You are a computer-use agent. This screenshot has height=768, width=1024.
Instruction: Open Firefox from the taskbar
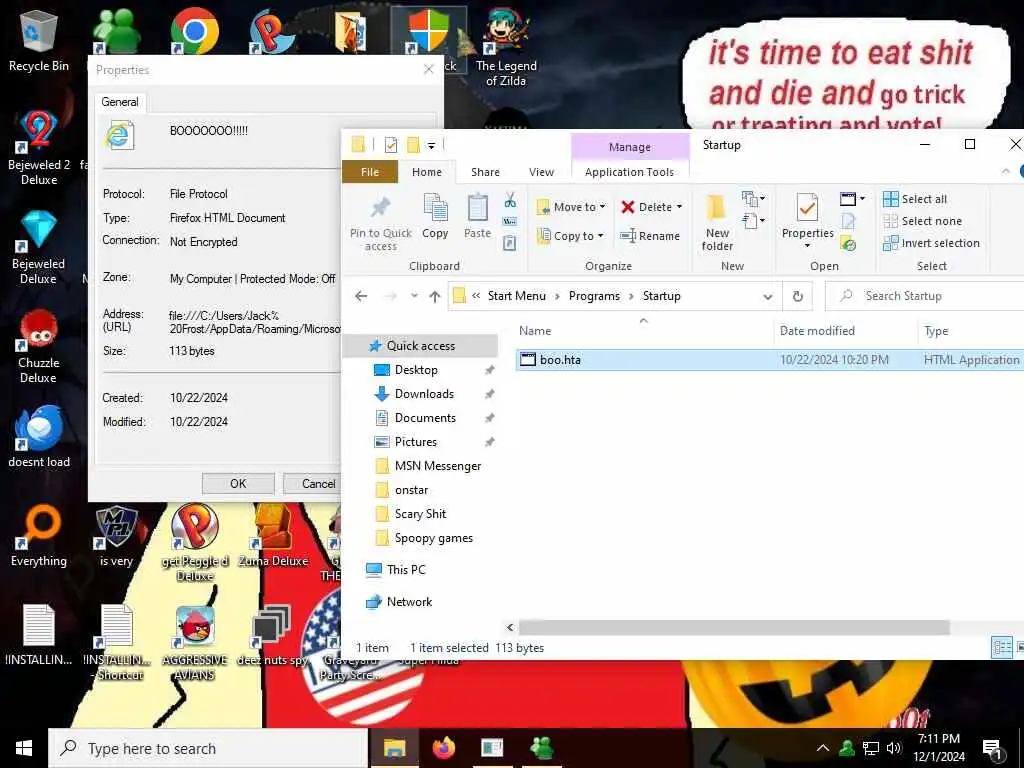(444, 748)
